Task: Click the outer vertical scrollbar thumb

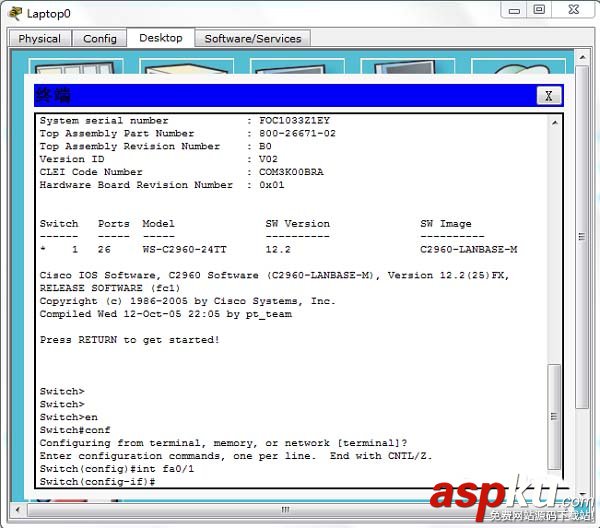Action: (x=582, y=237)
